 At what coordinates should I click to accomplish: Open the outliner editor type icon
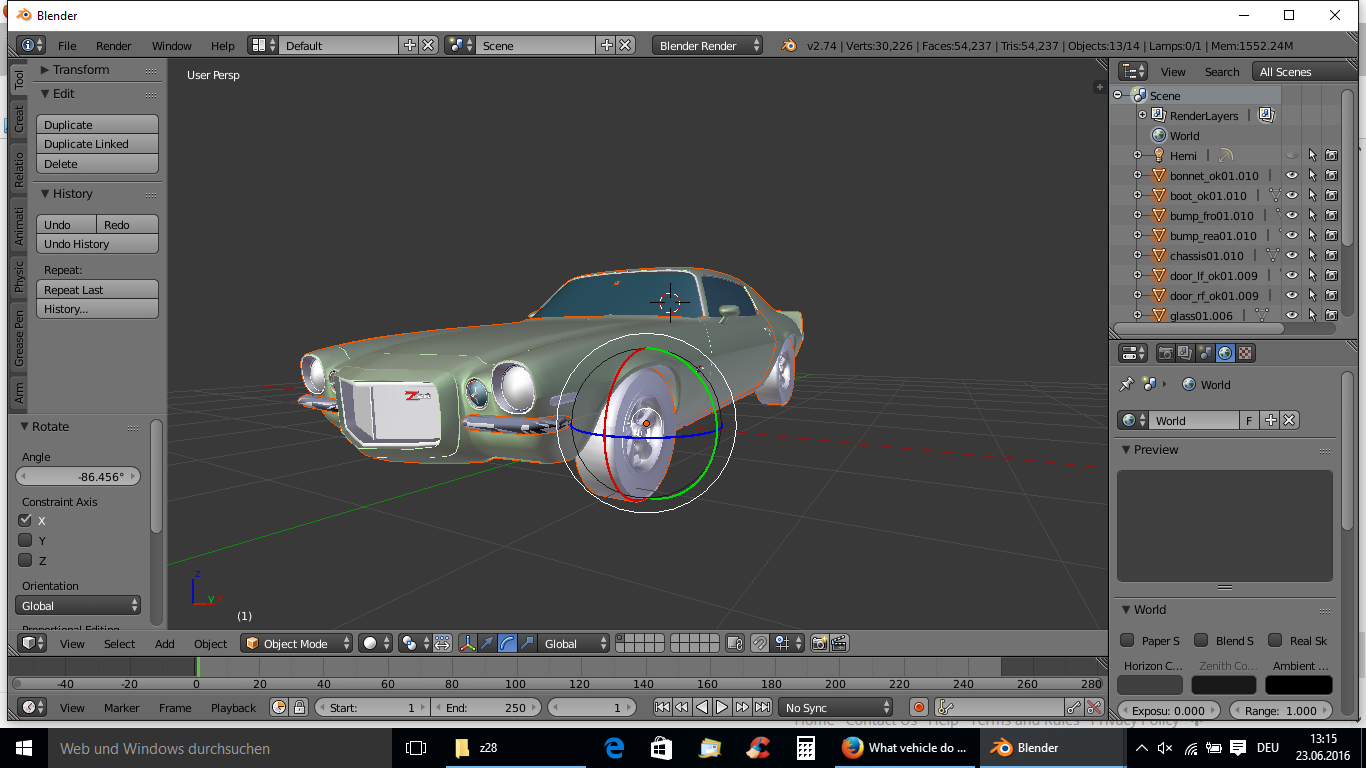(1133, 72)
